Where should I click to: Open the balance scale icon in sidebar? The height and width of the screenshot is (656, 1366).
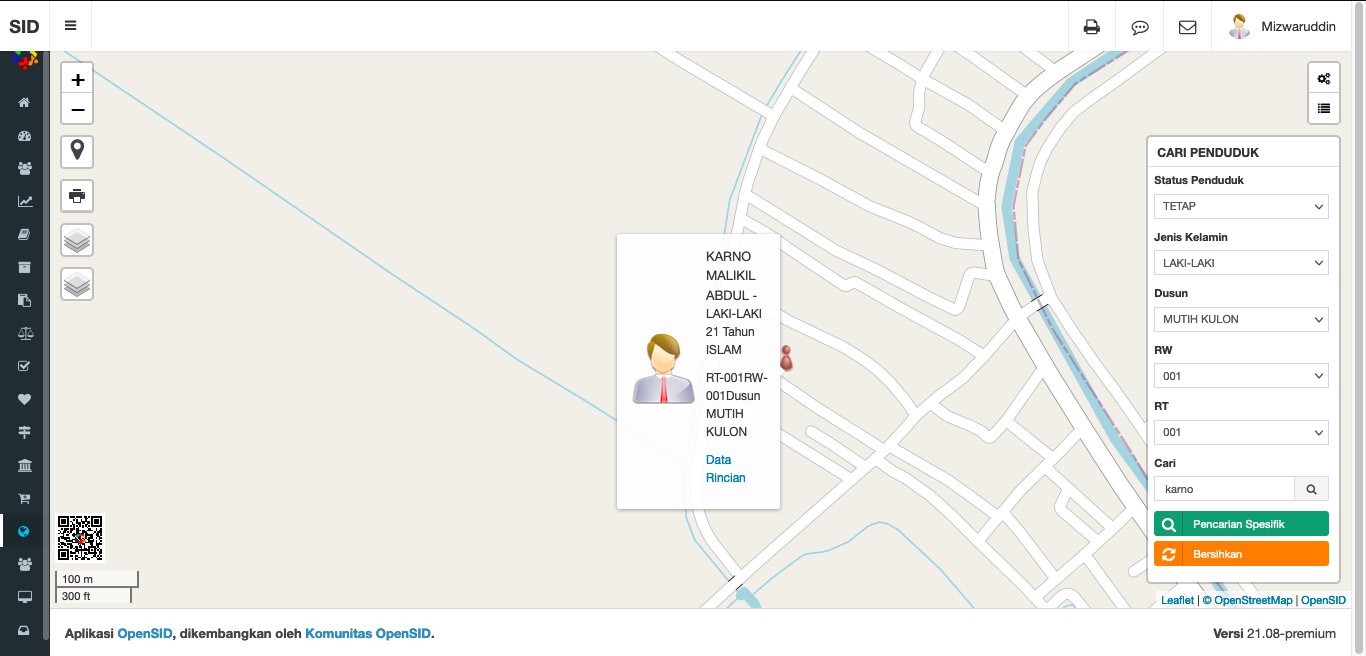pyautogui.click(x=25, y=333)
